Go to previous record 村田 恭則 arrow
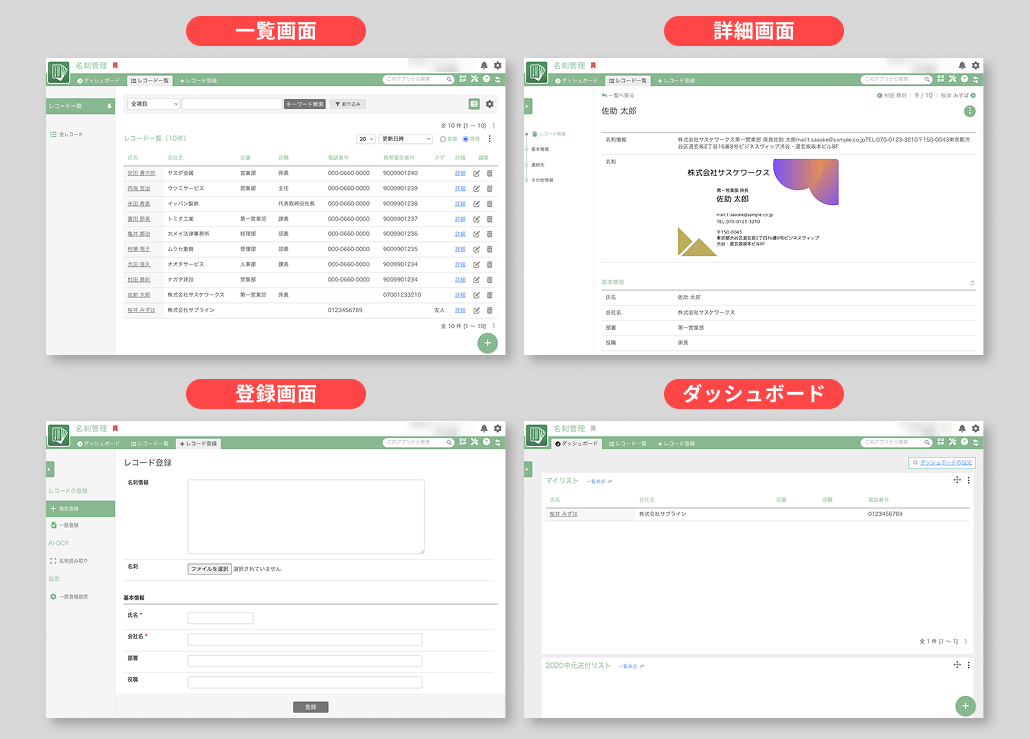The image size is (1030, 739). point(880,95)
